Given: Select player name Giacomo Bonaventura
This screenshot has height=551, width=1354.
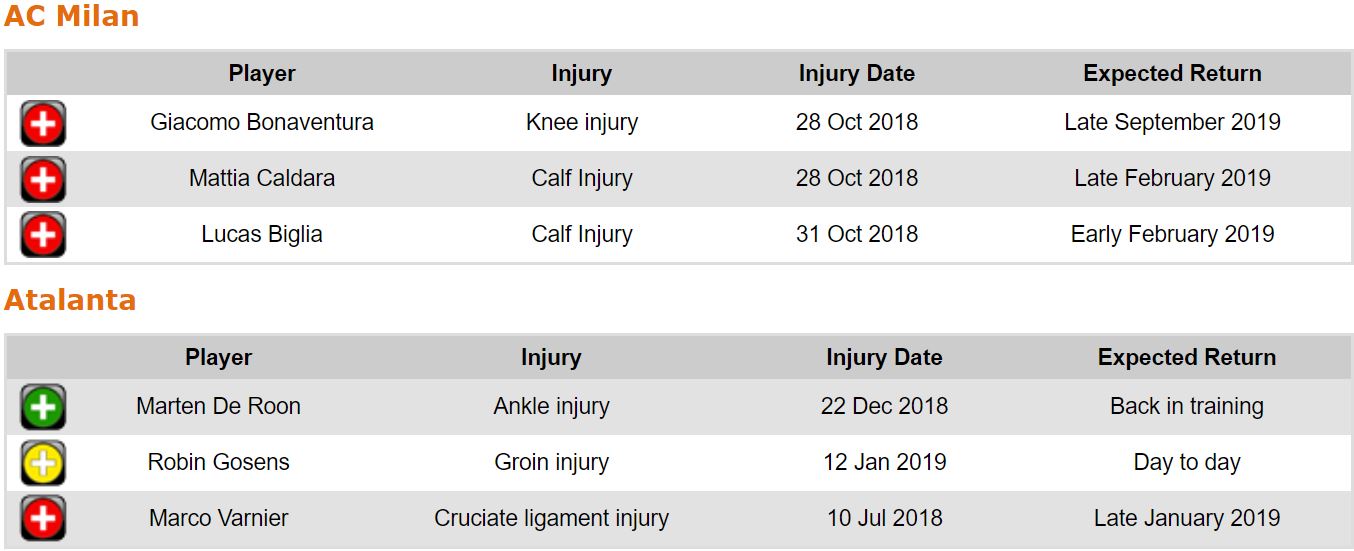Looking at the screenshot, I should pyautogui.click(x=262, y=122).
